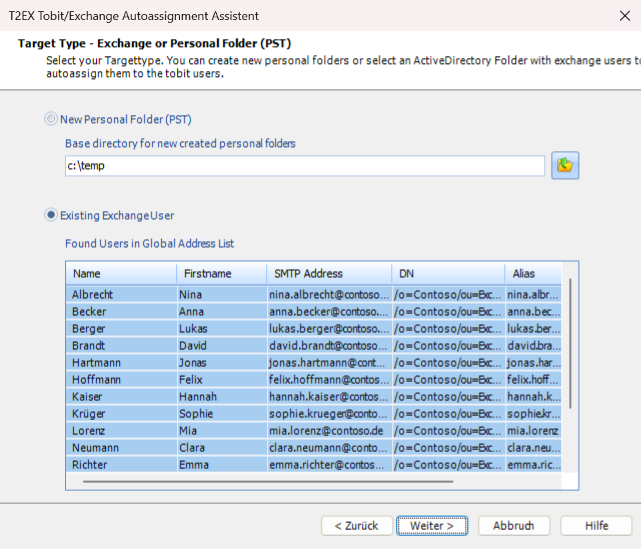Click the horizontal scrollbar below the user list

[268, 482]
